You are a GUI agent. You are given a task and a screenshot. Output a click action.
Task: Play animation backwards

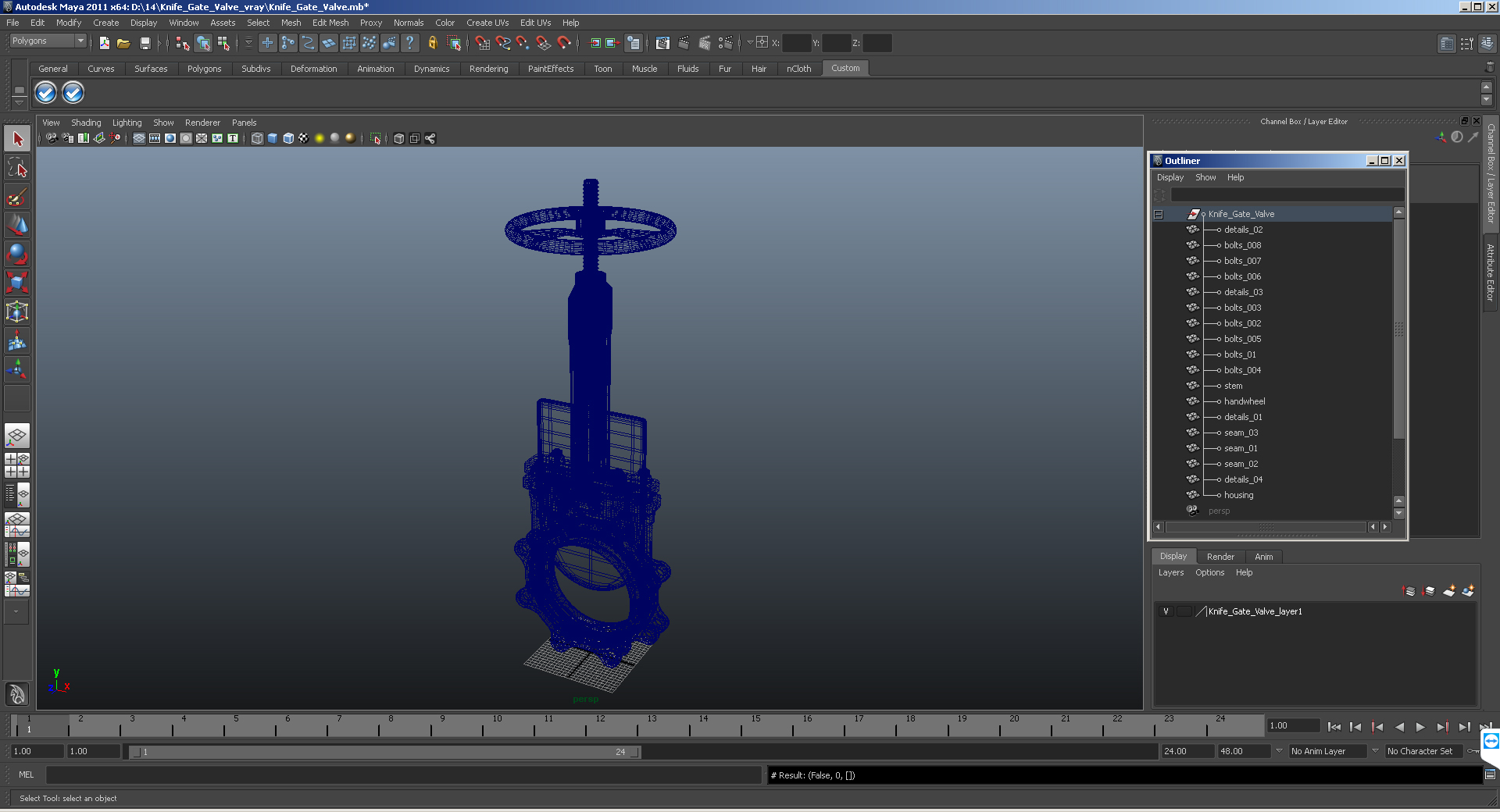(x=1398, y=727)
